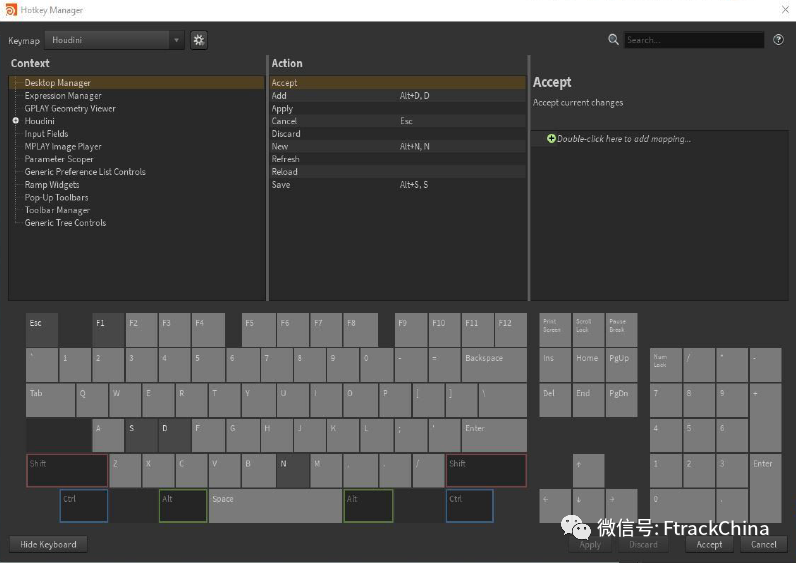Click the S key on virtual keyboard
796x563 pixels.
coord(141,435)
